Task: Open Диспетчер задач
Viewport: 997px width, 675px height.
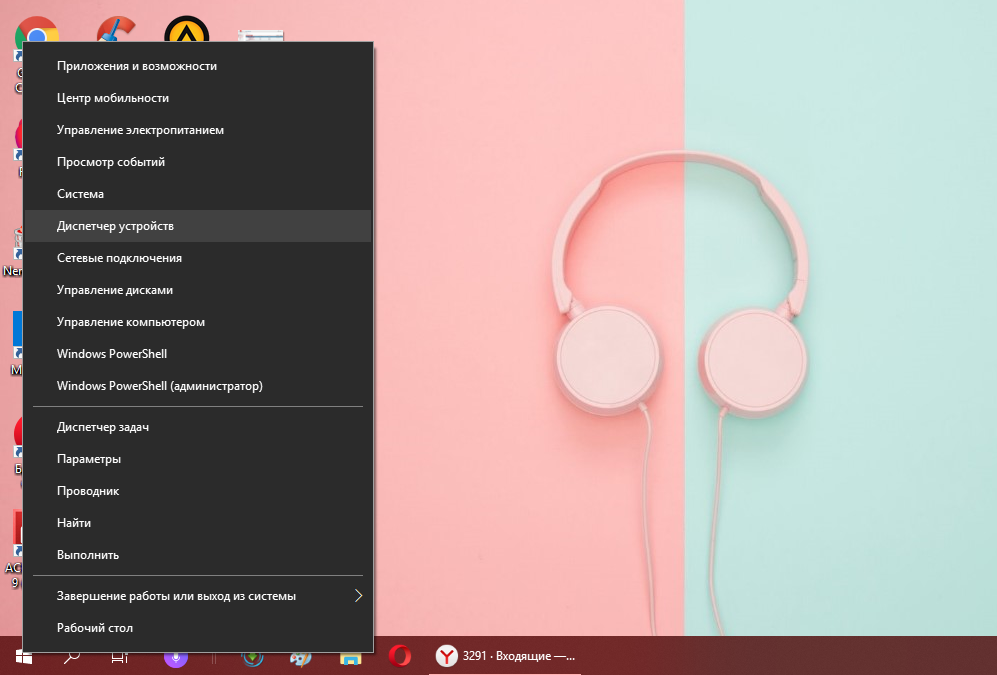Action: point(198,427)
